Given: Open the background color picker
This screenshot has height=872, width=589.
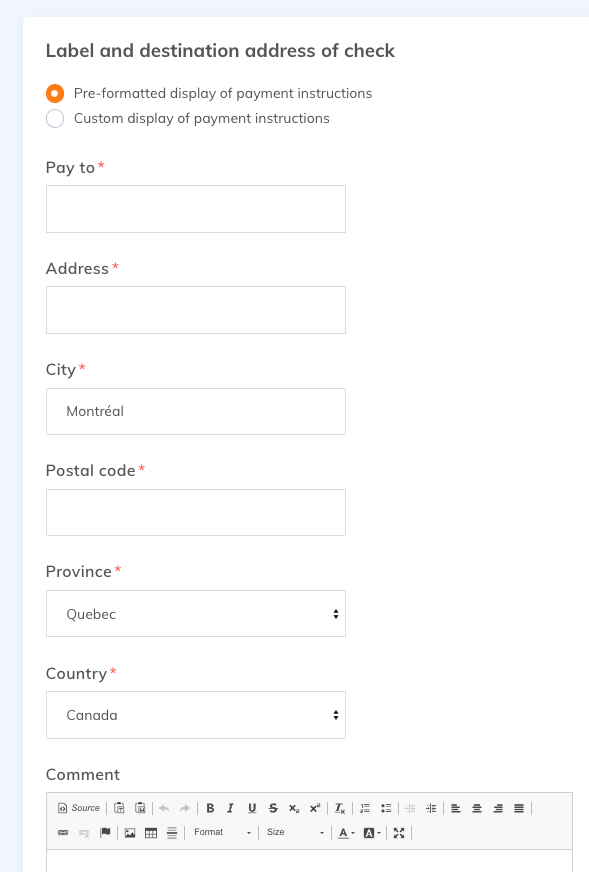Looking at the screenshot, I should click(x=372, y=833).
